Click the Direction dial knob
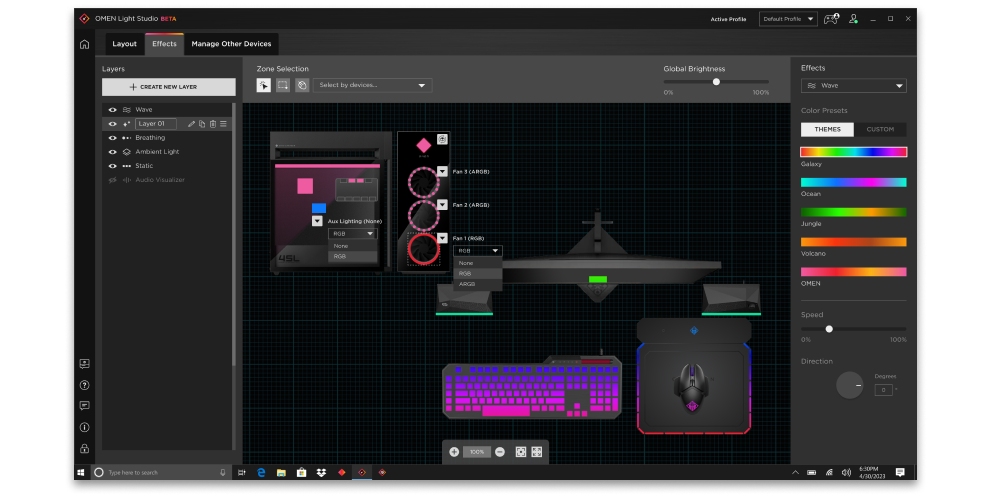The height and width of the screenshot is (496, 991). [849, 385]
